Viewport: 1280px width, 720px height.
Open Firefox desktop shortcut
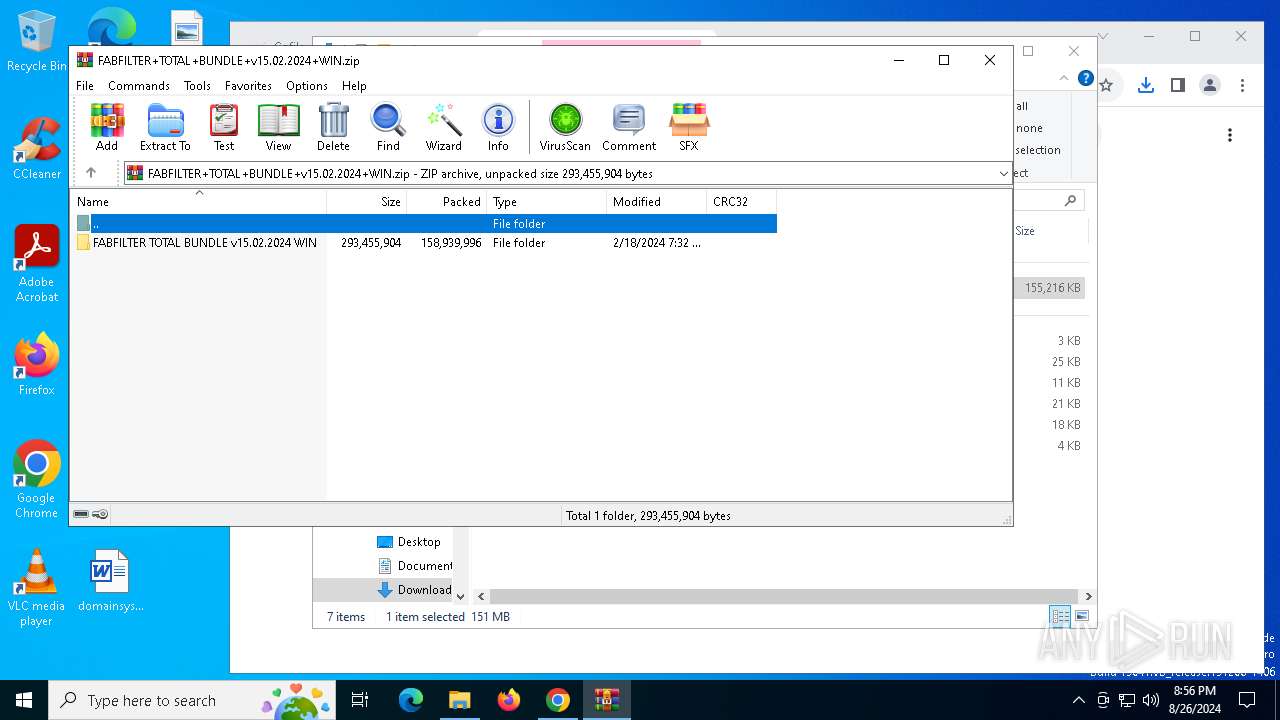(37, 365)
